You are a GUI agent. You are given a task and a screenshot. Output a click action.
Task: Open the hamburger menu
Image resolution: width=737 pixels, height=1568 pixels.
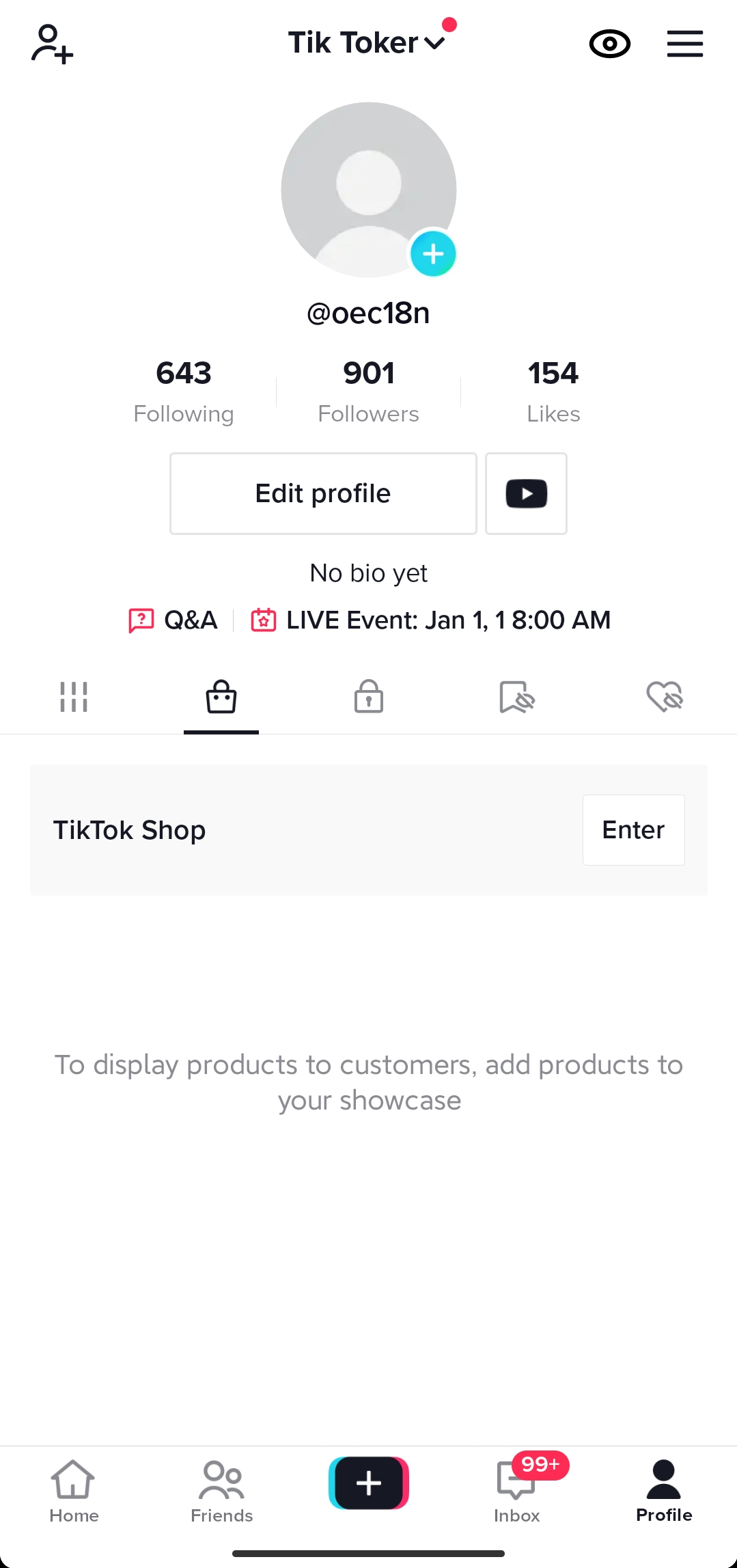(x=684, y=44)
